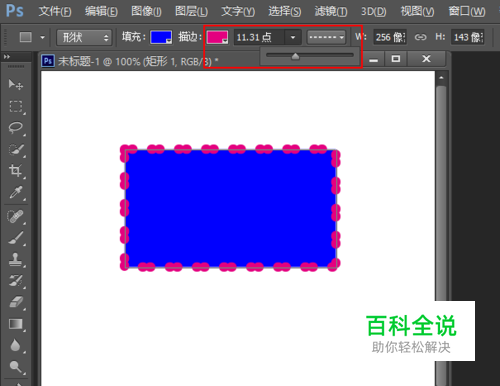Click the H height field showing 143
Image resolution: width=500 pixels, height=386 pixels.
click(468, 37)
